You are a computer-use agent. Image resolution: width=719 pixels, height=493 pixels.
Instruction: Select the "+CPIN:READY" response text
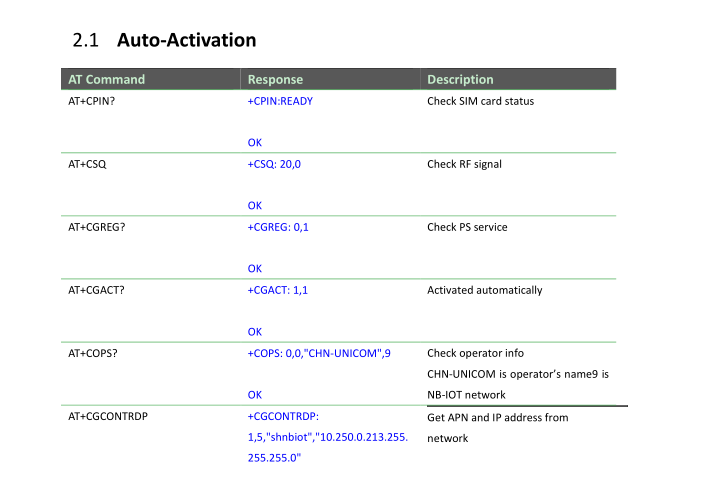click(280, 101)
